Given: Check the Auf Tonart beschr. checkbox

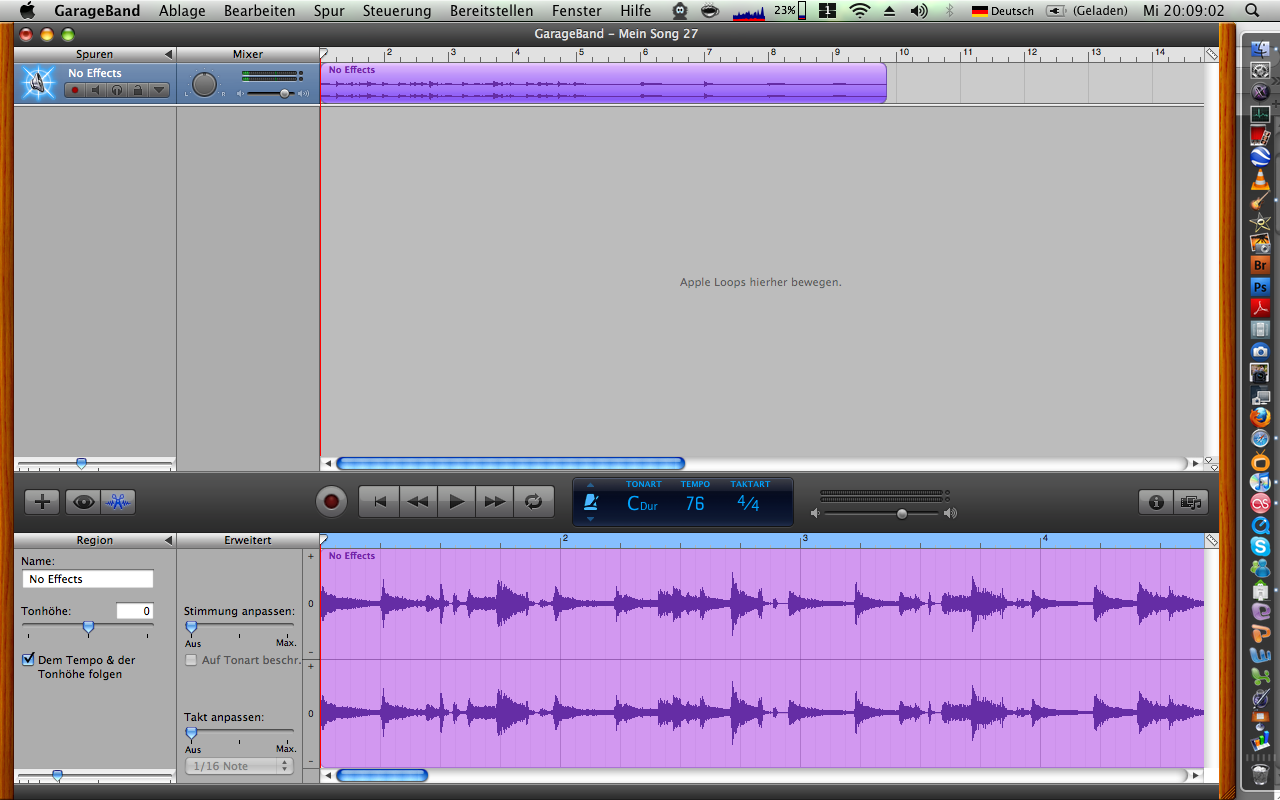Looking at the screenshot, I should pos(191,660).
